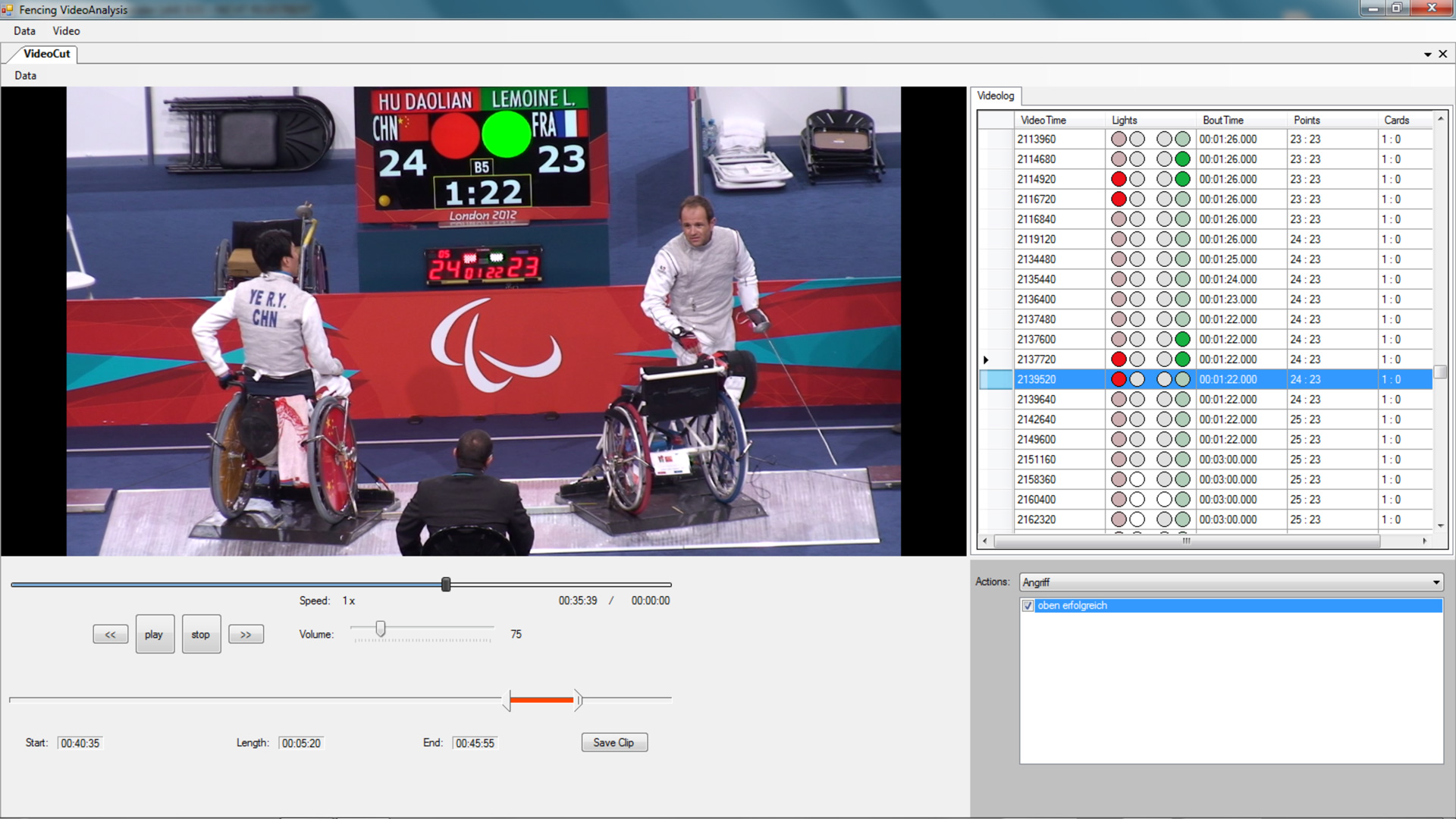1456x819 pixels.
Task: Click current row arrow indicator at 2137720
Action: pos(986,360)
